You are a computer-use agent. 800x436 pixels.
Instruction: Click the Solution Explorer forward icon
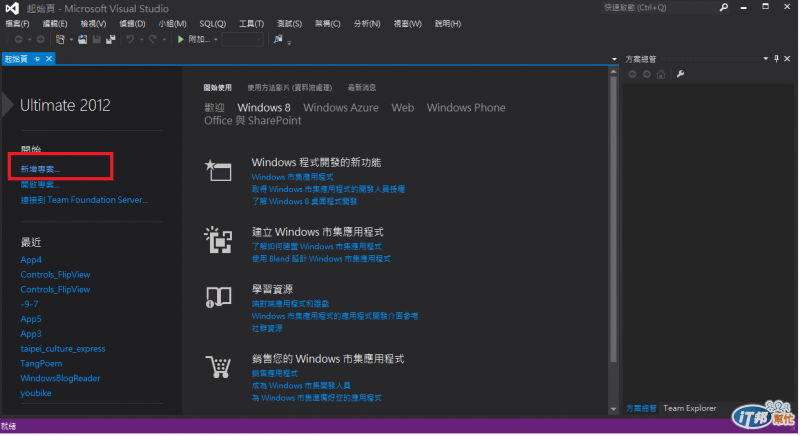(x=646, y=74)
